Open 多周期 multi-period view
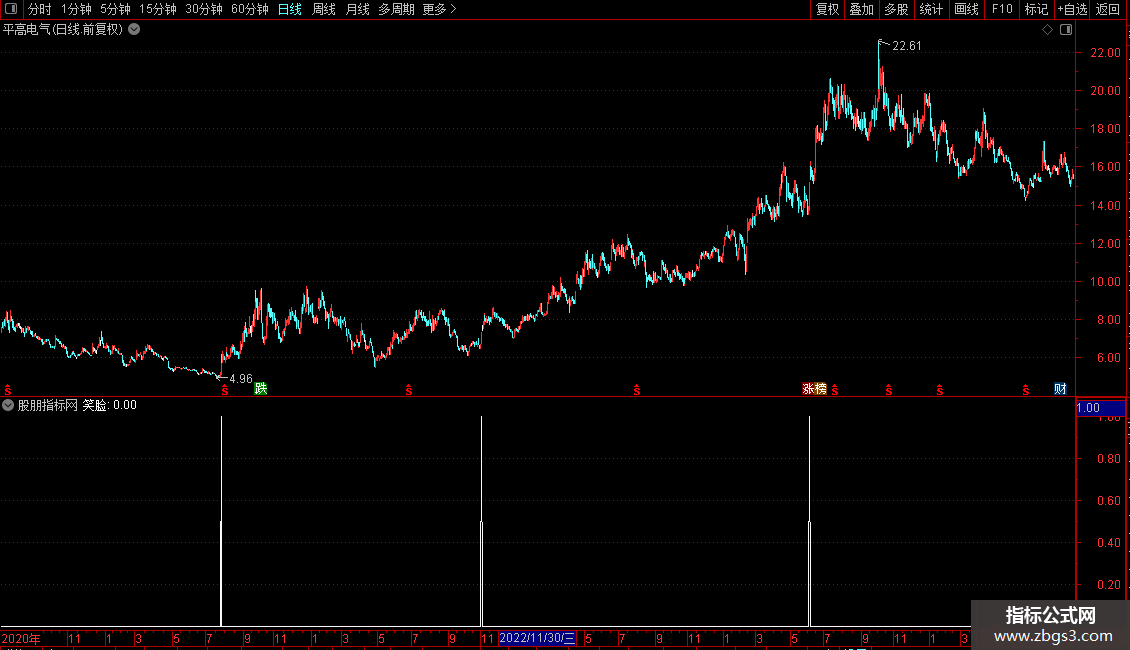Viewport: 1130px width, 650px height. 396,9
